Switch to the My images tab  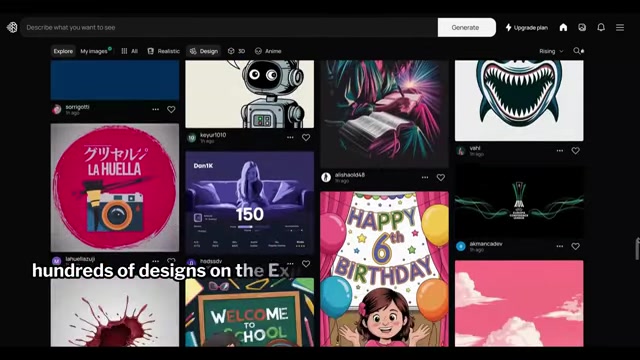coord(94,51)
